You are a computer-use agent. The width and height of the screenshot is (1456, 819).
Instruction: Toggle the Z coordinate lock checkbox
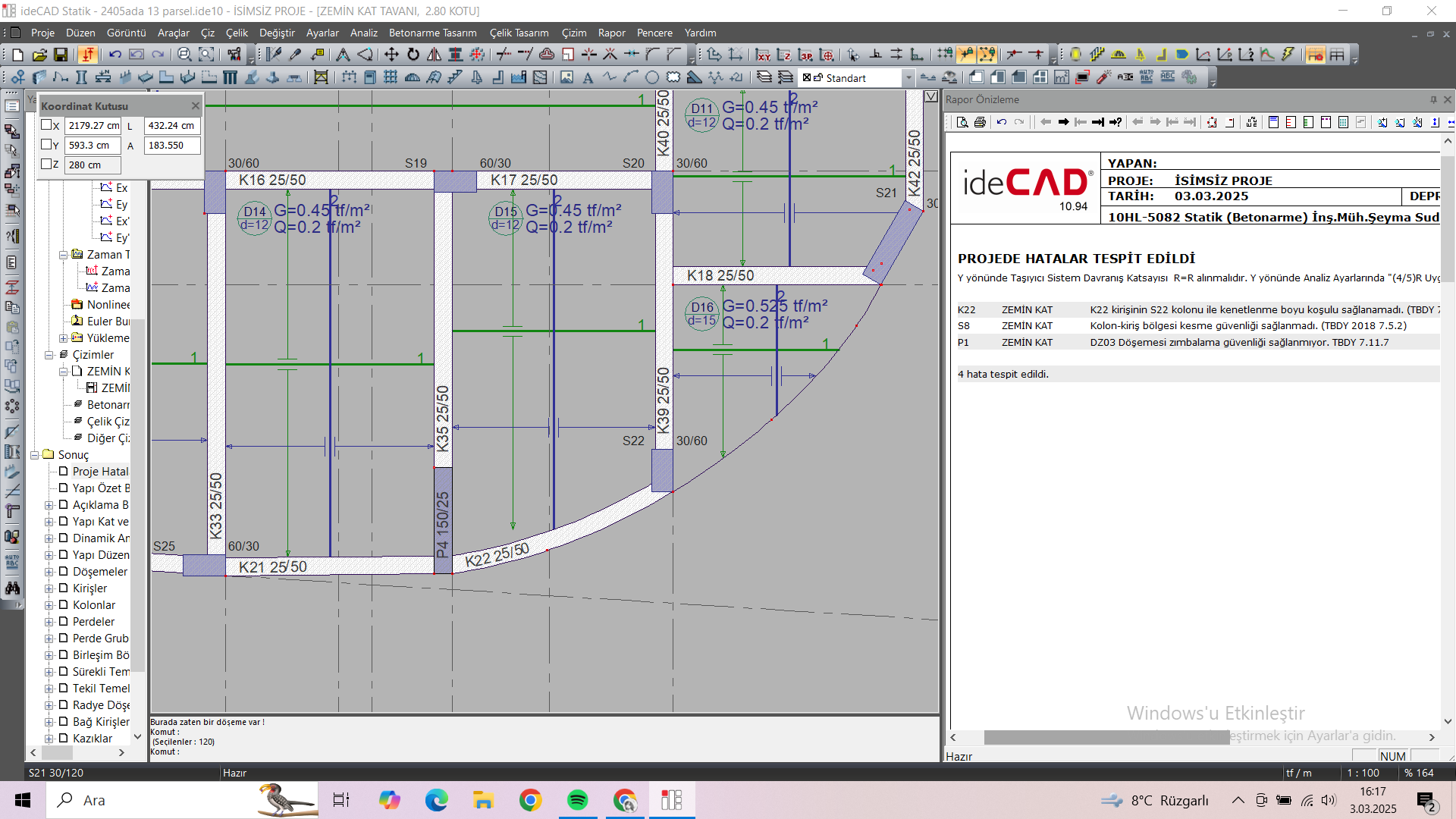tap(46, 164)
